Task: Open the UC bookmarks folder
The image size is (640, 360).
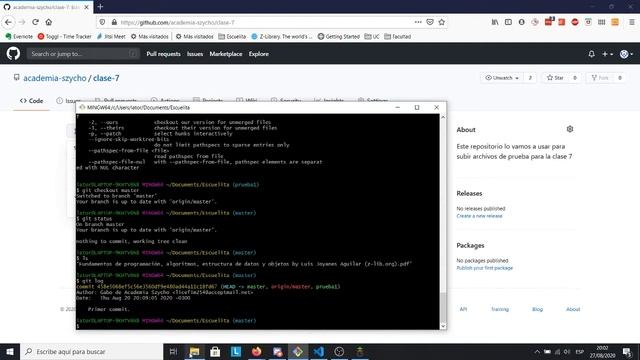Action: coord(372,36)
